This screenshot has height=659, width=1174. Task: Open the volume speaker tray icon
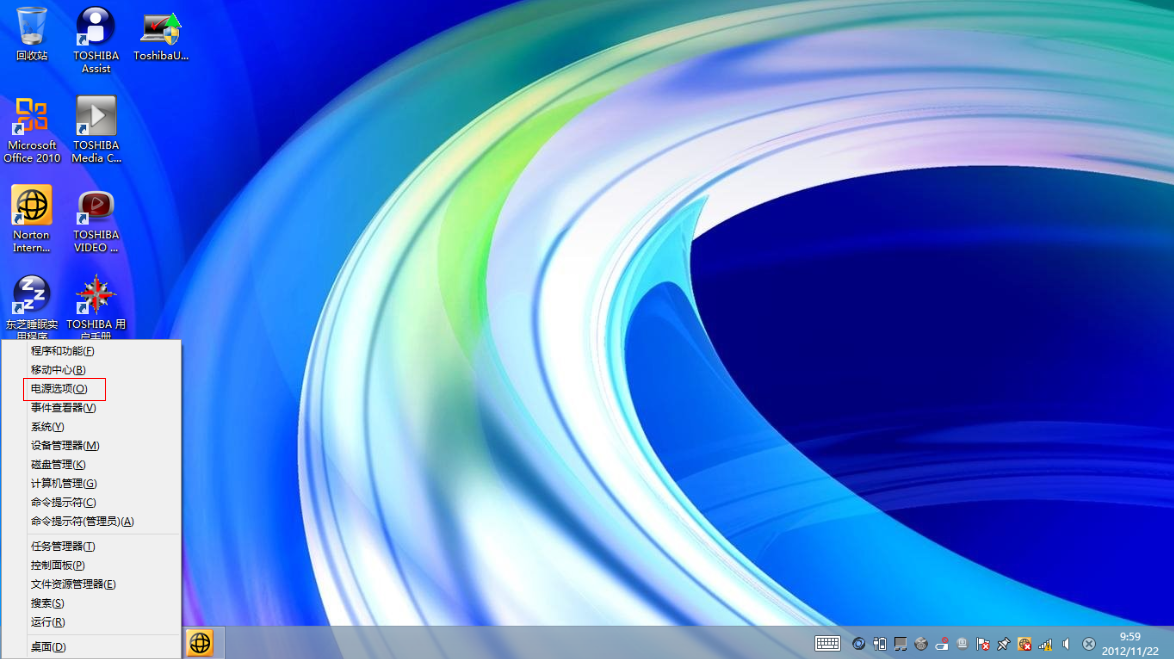pyautogui.click(x=1066, y=644)
